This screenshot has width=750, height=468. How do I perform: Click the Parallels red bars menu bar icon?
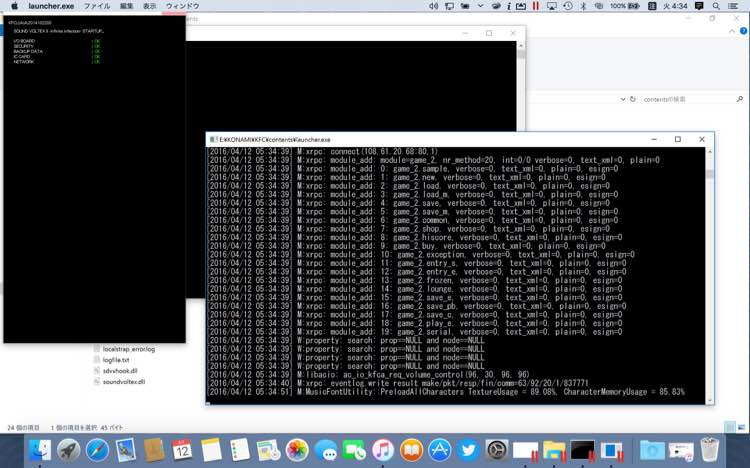click(x=536, y=6)
